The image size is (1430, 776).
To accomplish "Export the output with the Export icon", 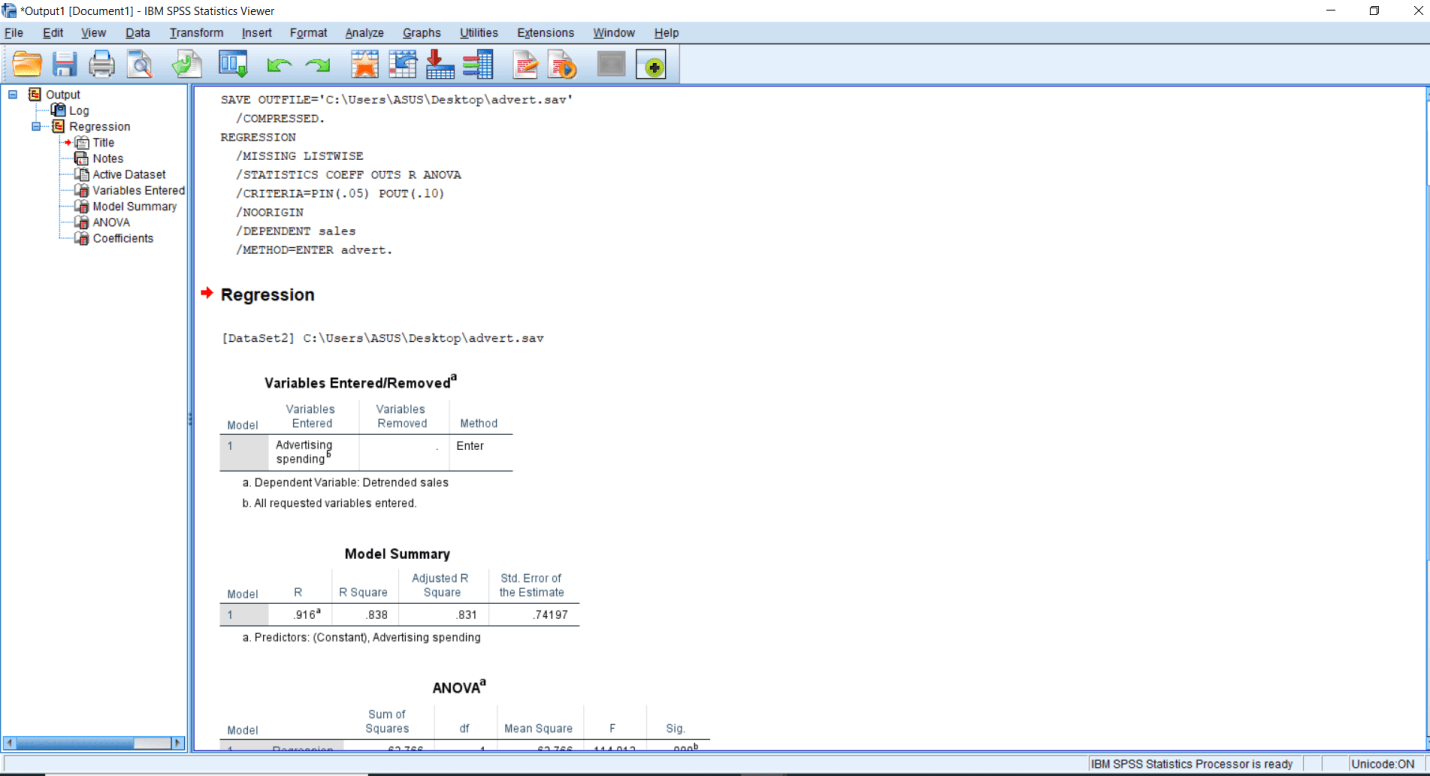I will pos(187,63).
